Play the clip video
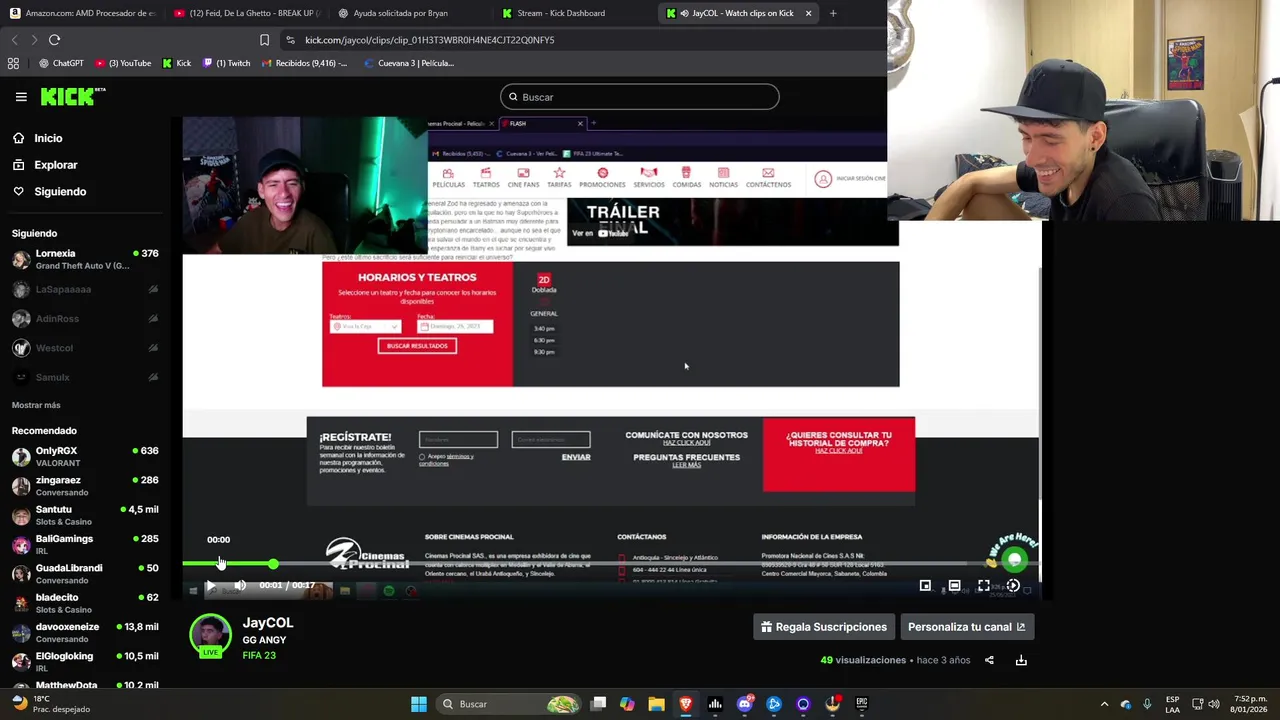Image resolution: width=1280 pixels, height=720 pixels. (x=210, y=585)
